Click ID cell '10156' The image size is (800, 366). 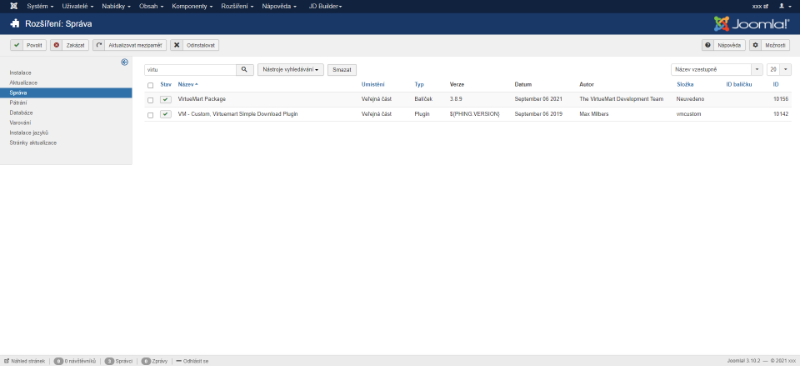point(781,99)
